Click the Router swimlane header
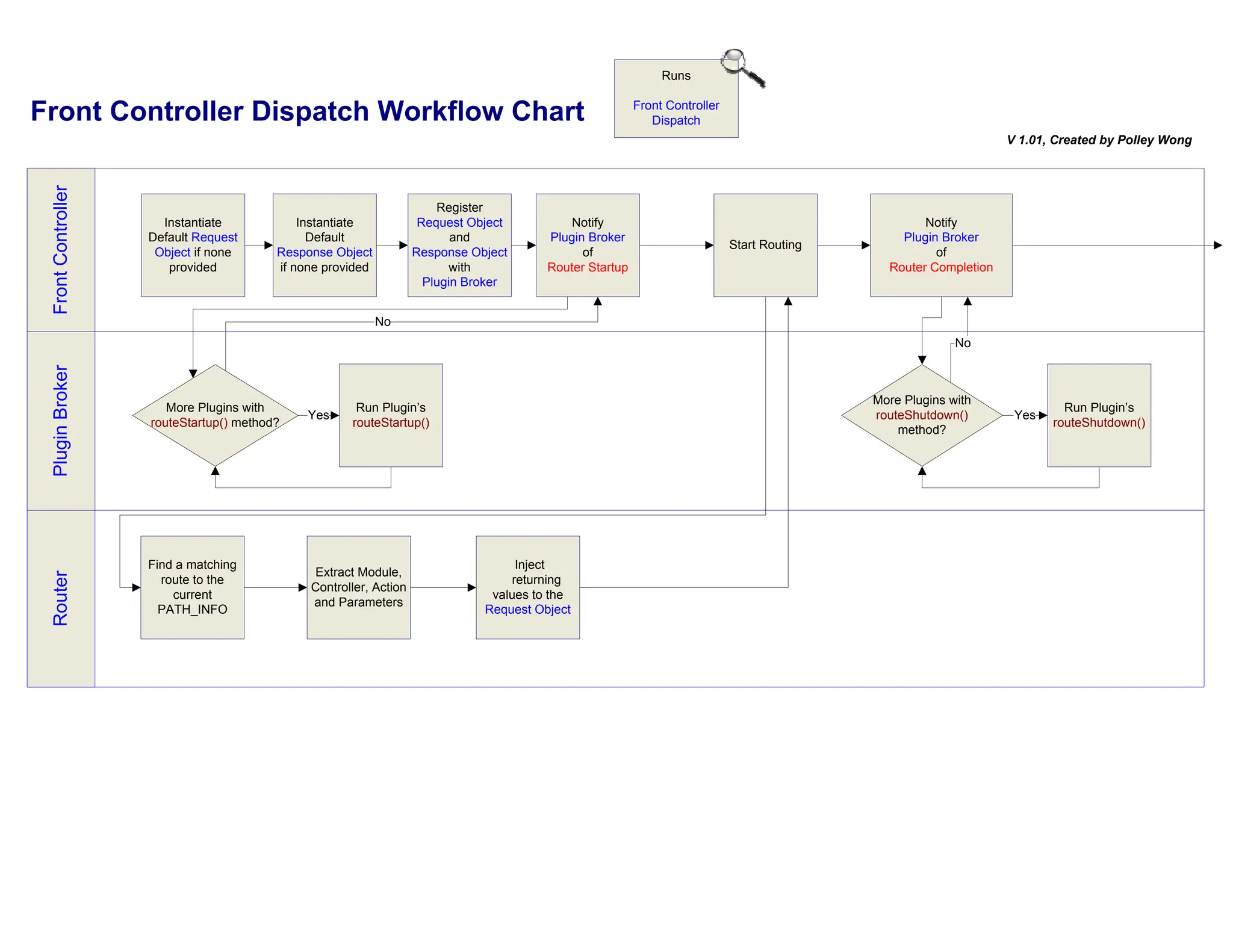This screenshot has width=1233, height=952. (61, 598)
